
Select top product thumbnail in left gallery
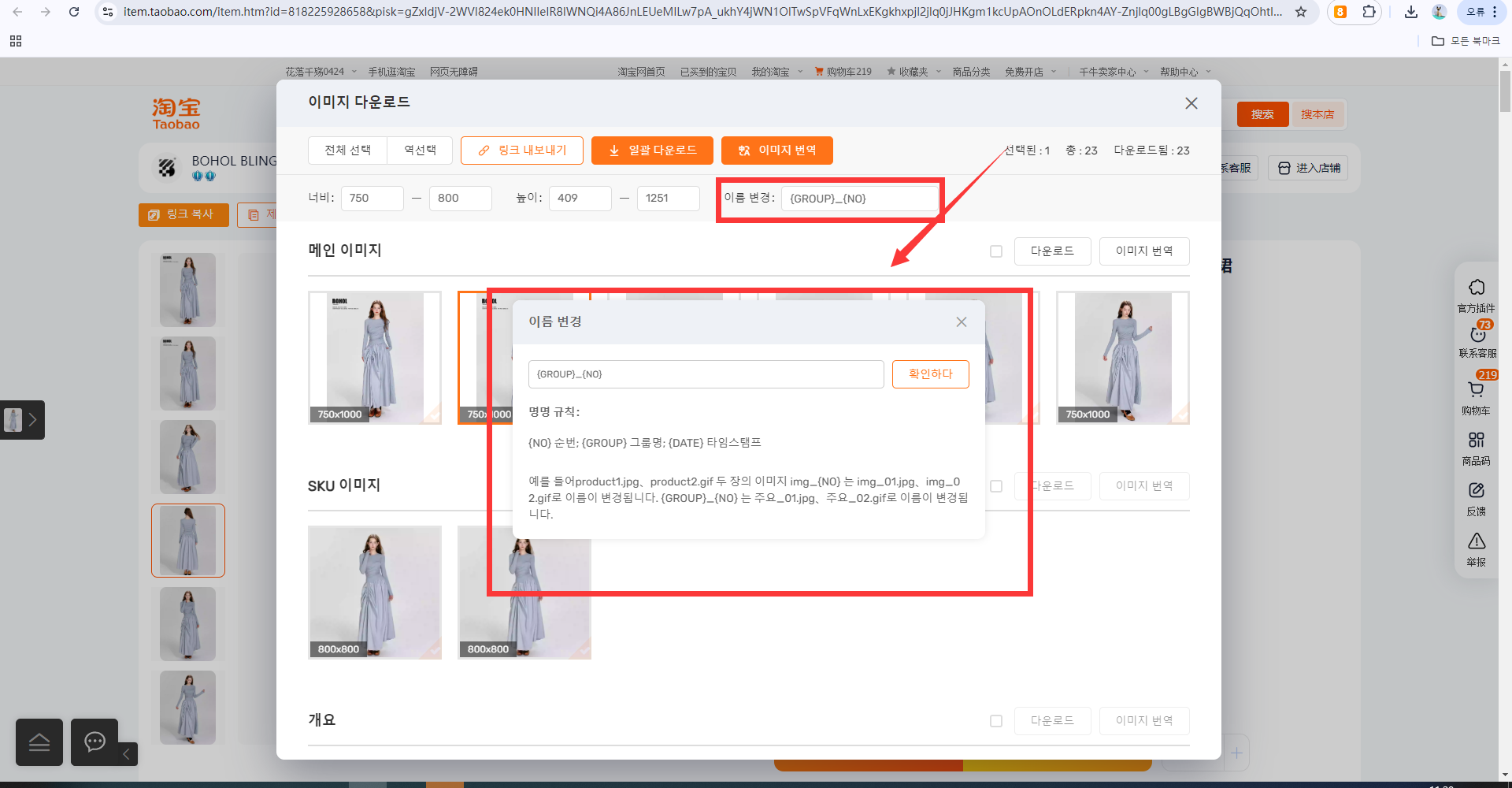pyautogui.click(x=187, y=290)
